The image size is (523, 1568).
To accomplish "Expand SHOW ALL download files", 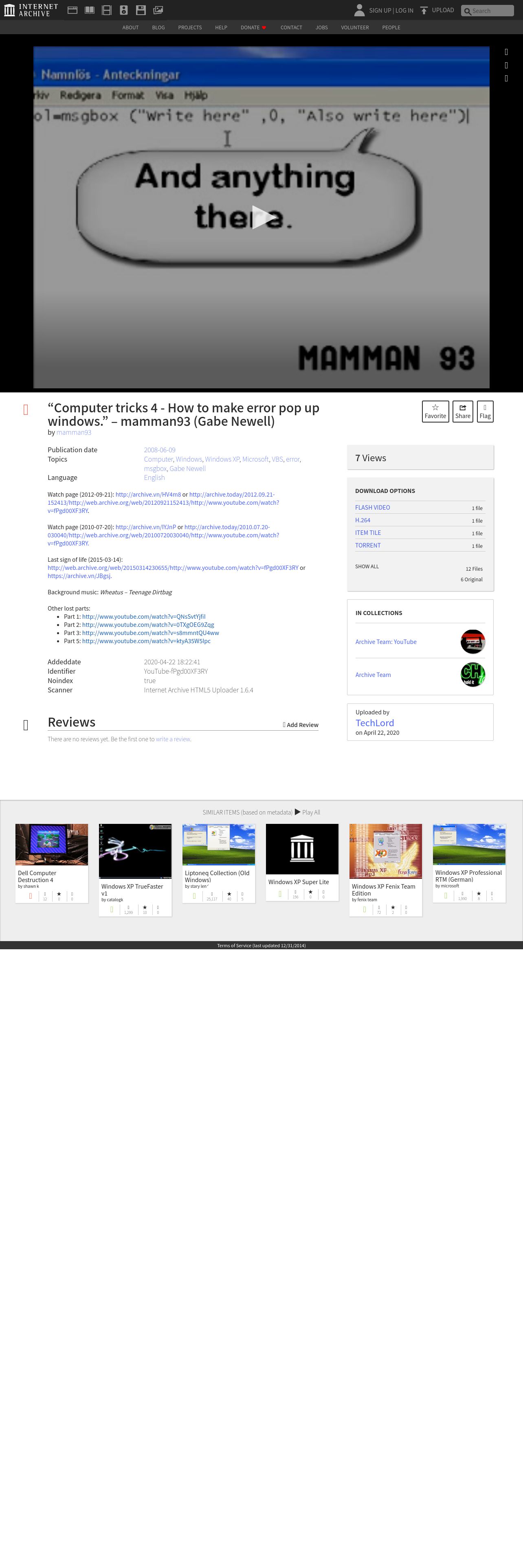I will tap(367, 567).
